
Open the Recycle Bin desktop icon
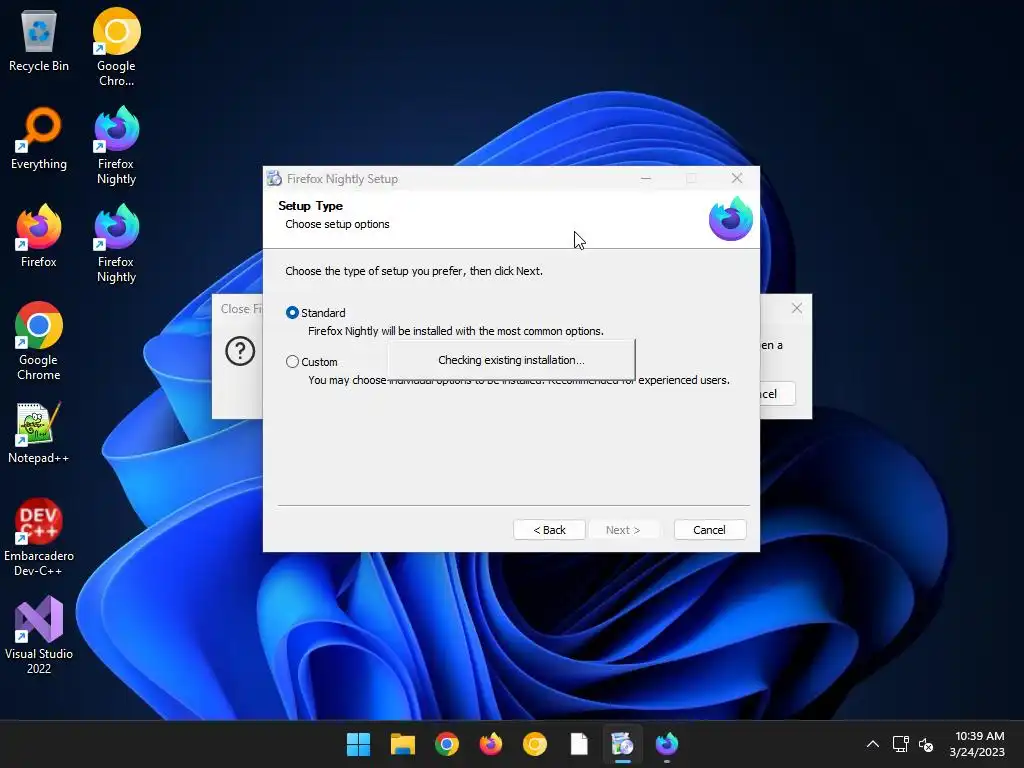[39, 40]
